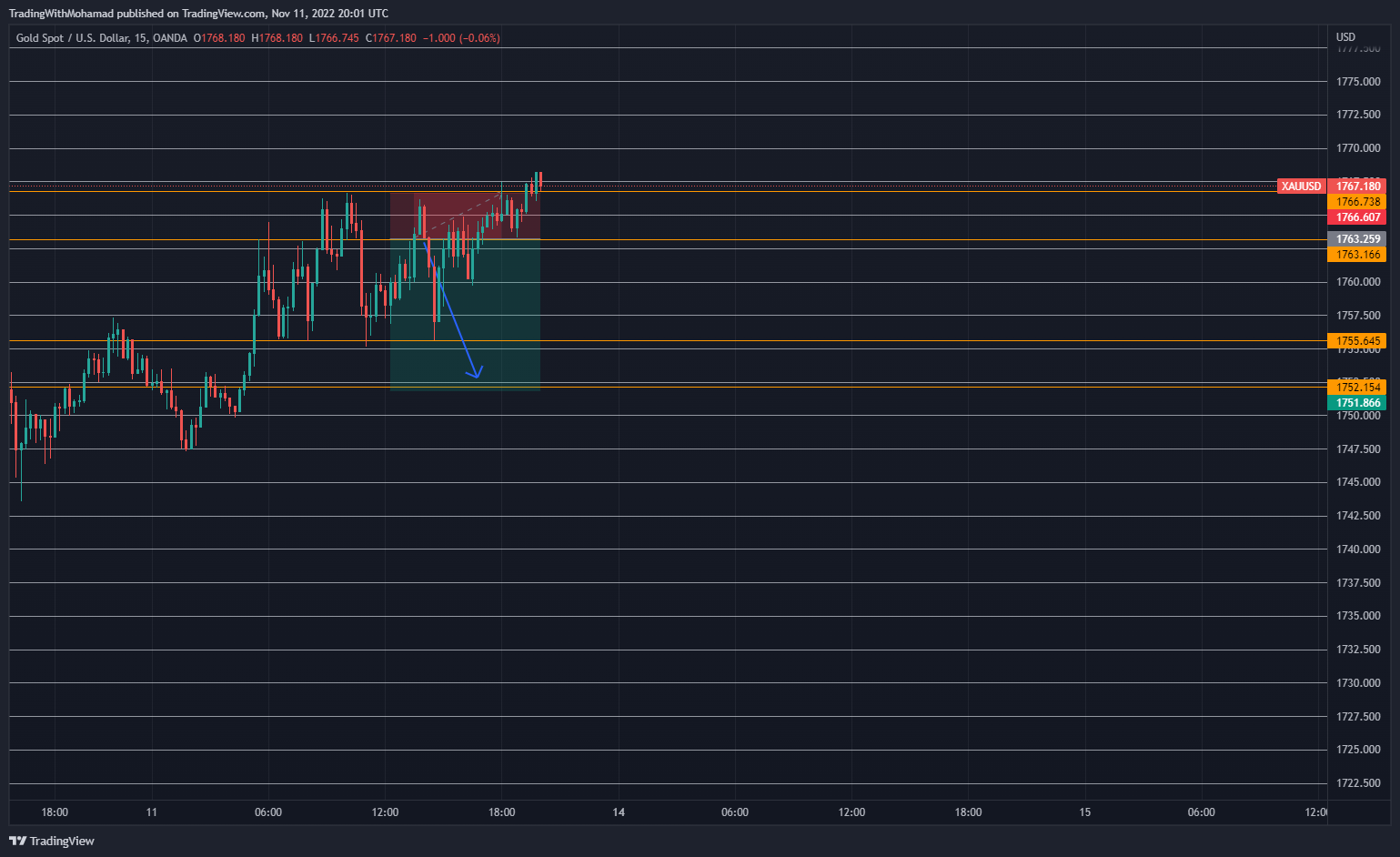Select the Gold Spot / U.S. Dollar legend title
Screen dimensions: 1400x857
(x=102, y=38)
